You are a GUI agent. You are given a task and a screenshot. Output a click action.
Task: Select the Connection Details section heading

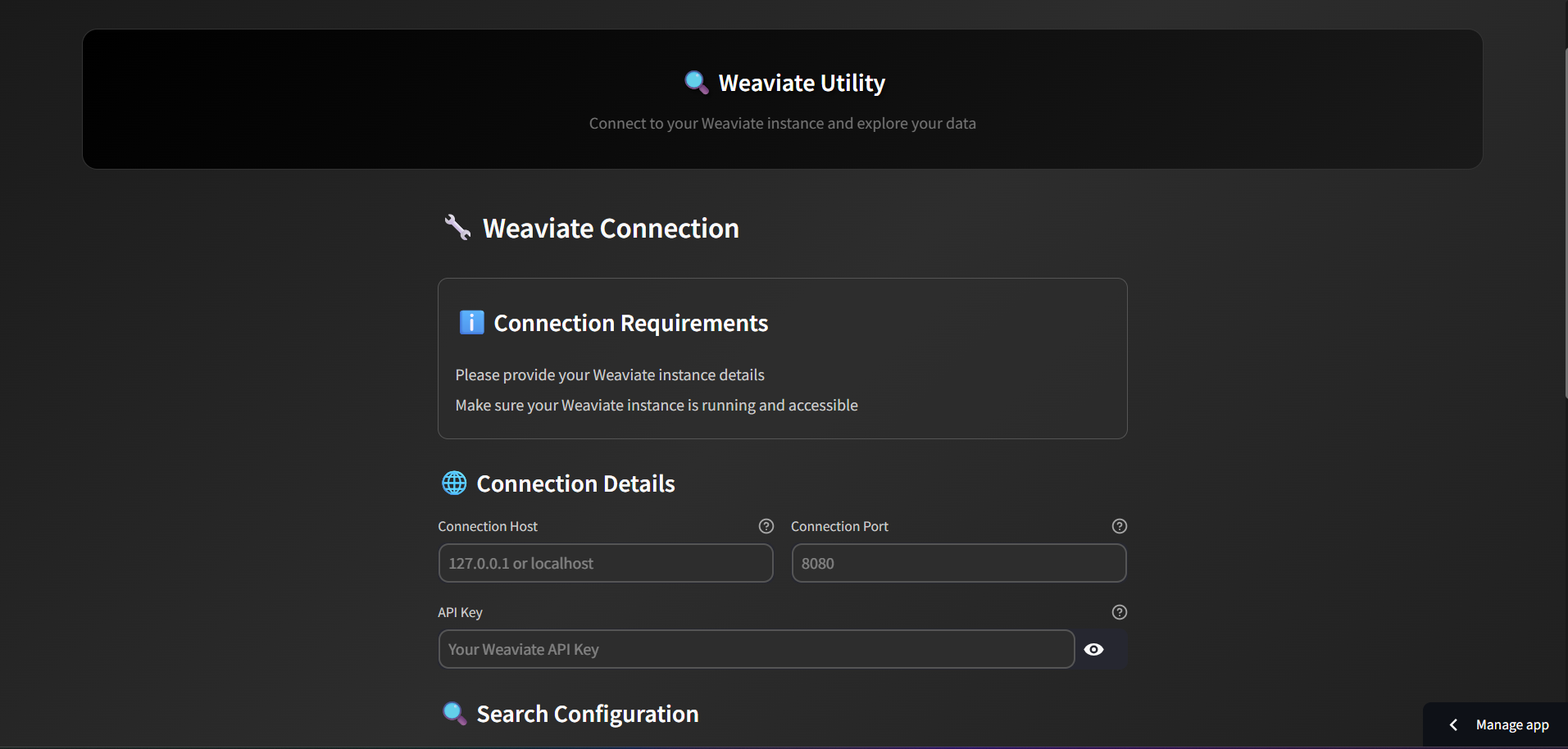coord(575,483)
